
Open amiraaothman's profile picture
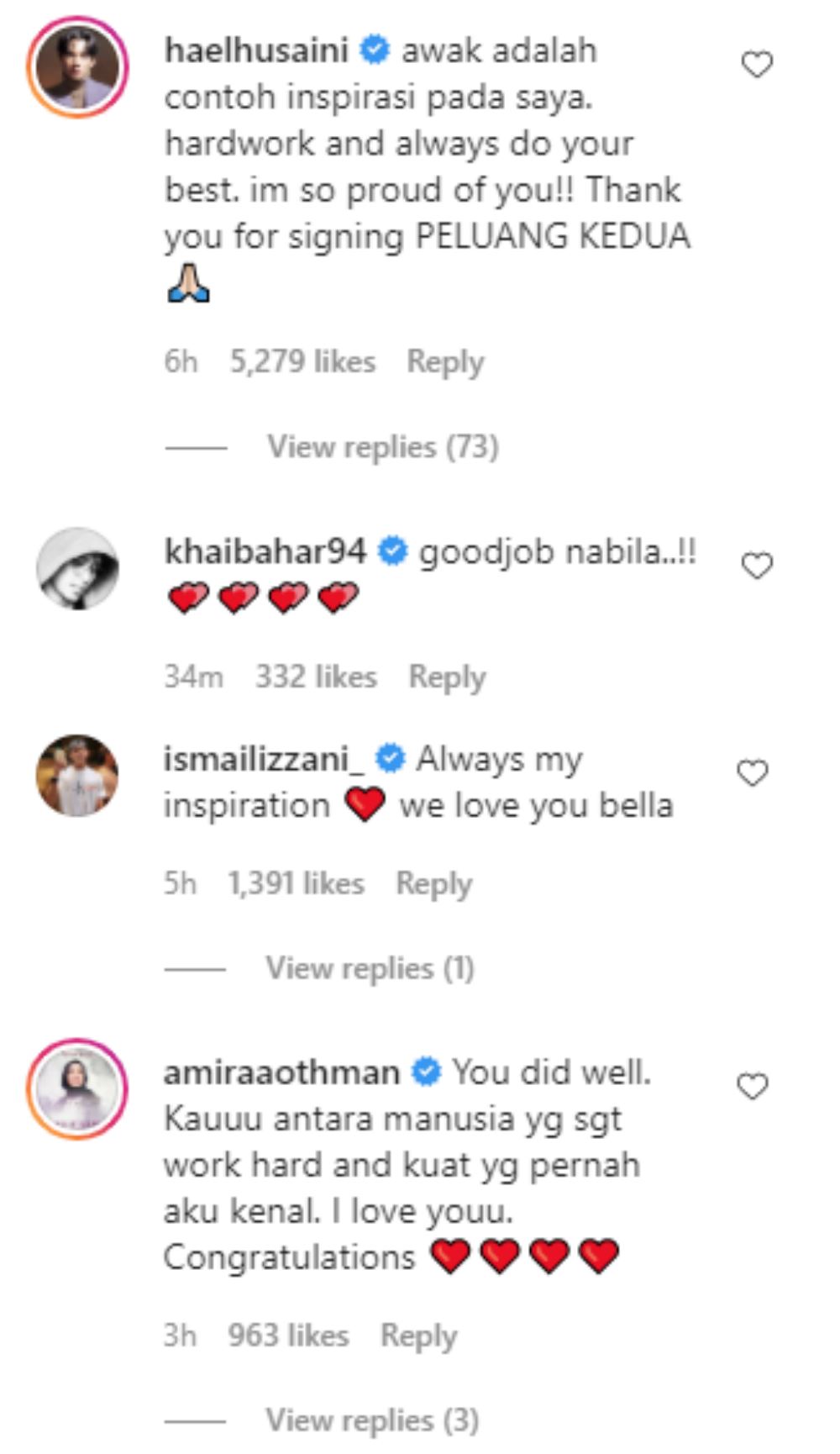77,1089
